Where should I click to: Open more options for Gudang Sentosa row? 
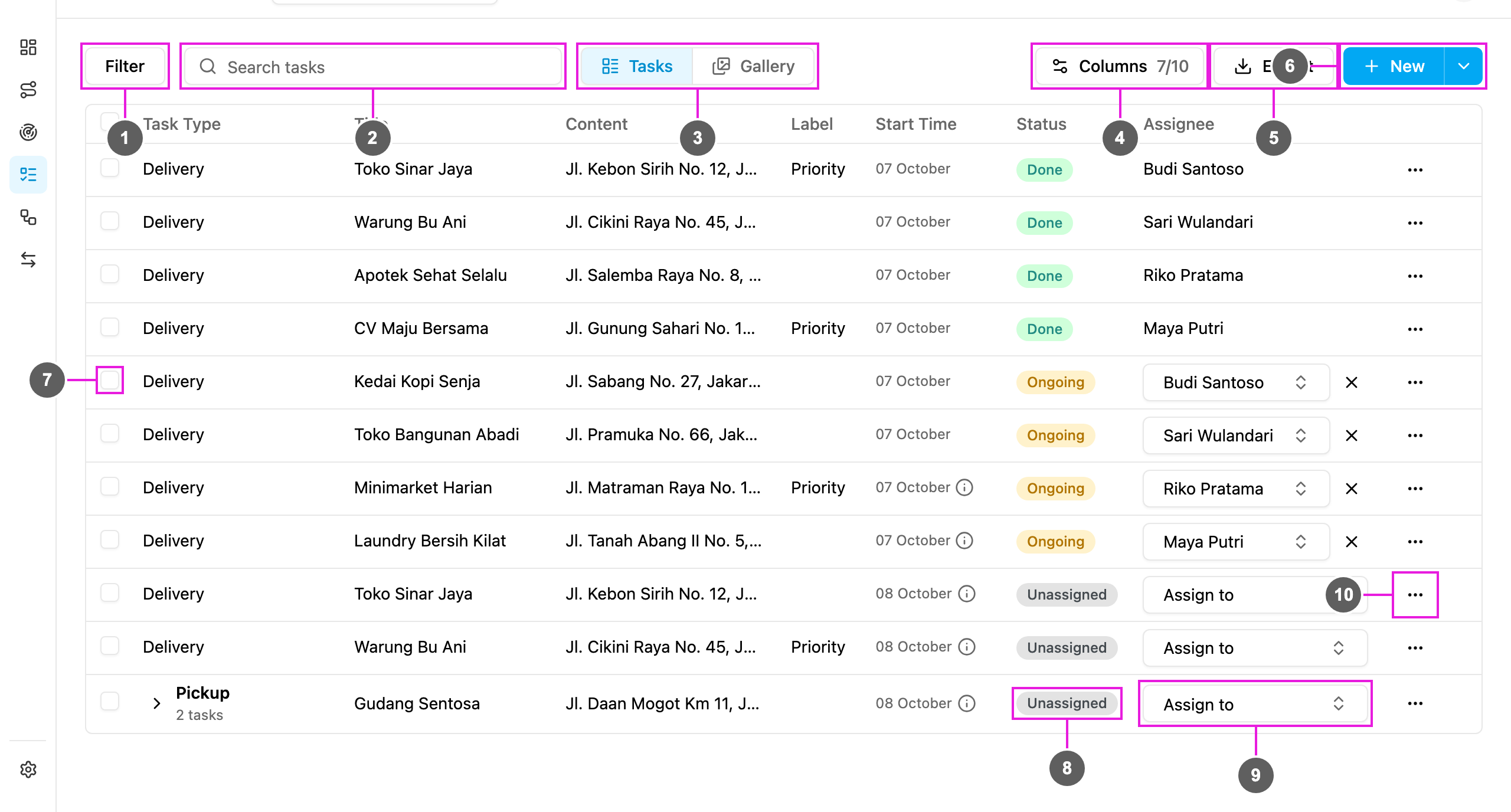coord(1415,703)
